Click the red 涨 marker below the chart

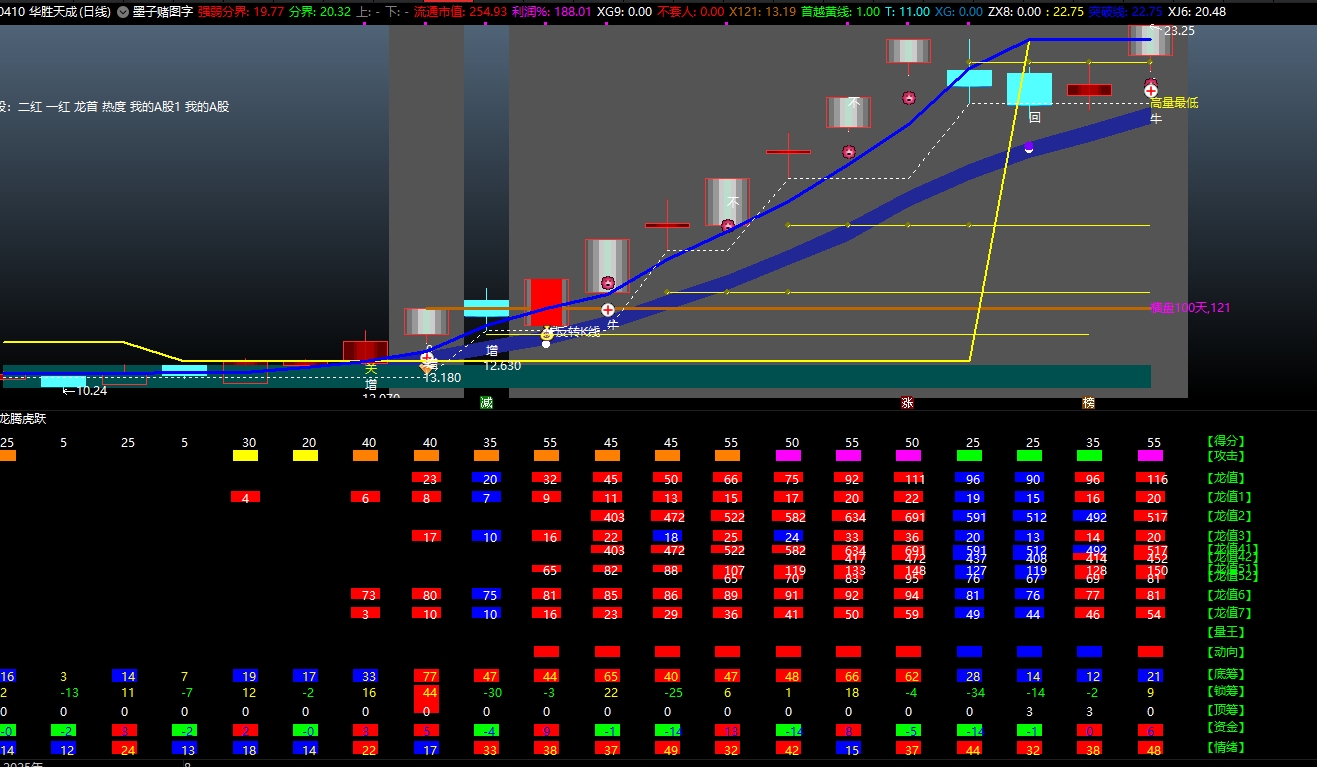click(x=908, y=403)
